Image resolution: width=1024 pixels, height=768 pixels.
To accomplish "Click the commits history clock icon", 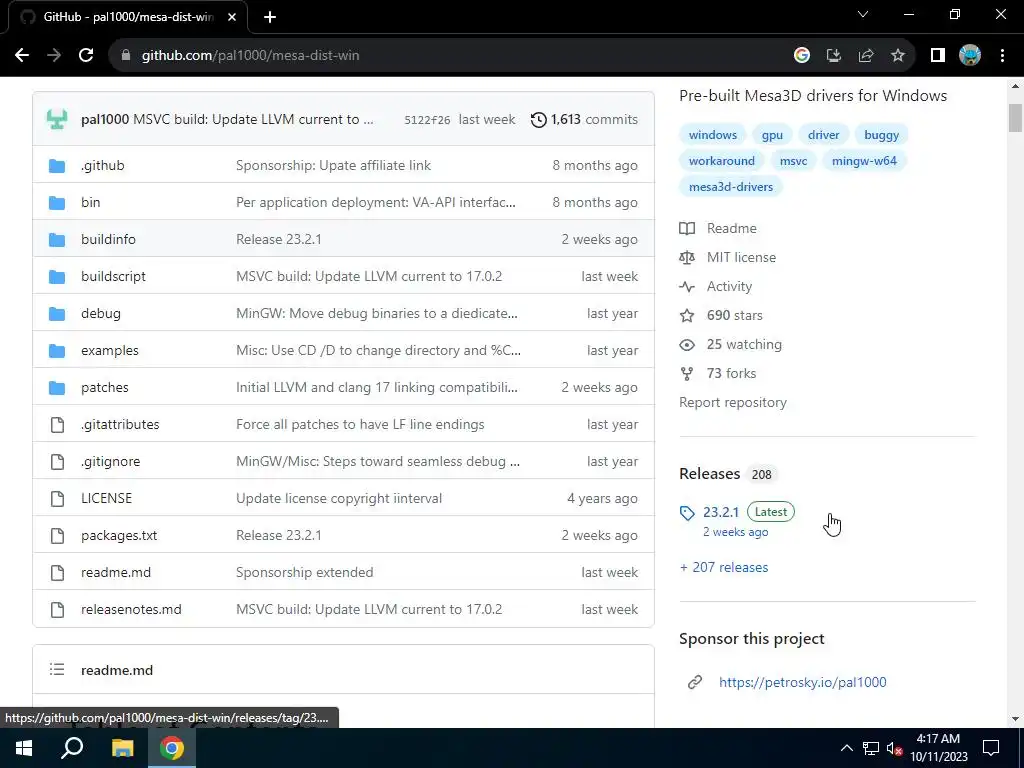I will (538, 120).
